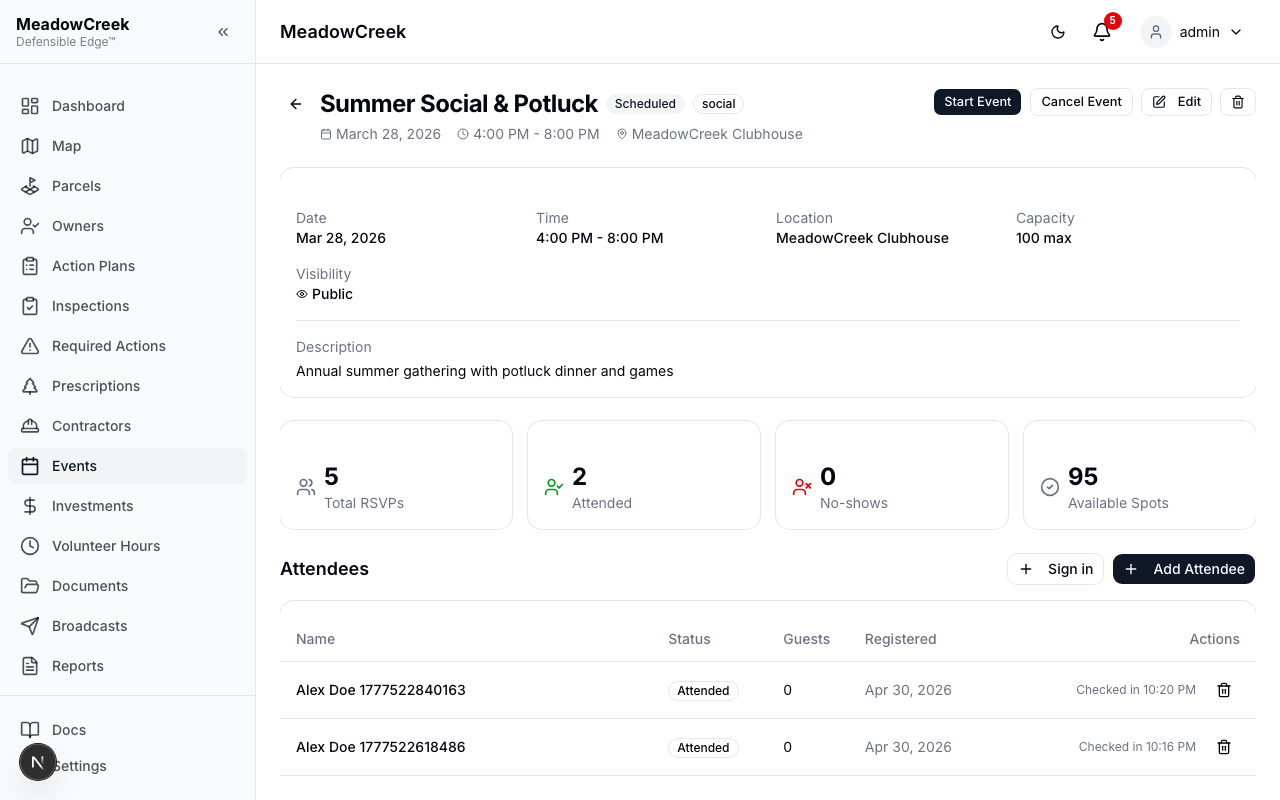Go to Reports page
Viewport: 1280px width, 800px height.
[x=127, y=666]
